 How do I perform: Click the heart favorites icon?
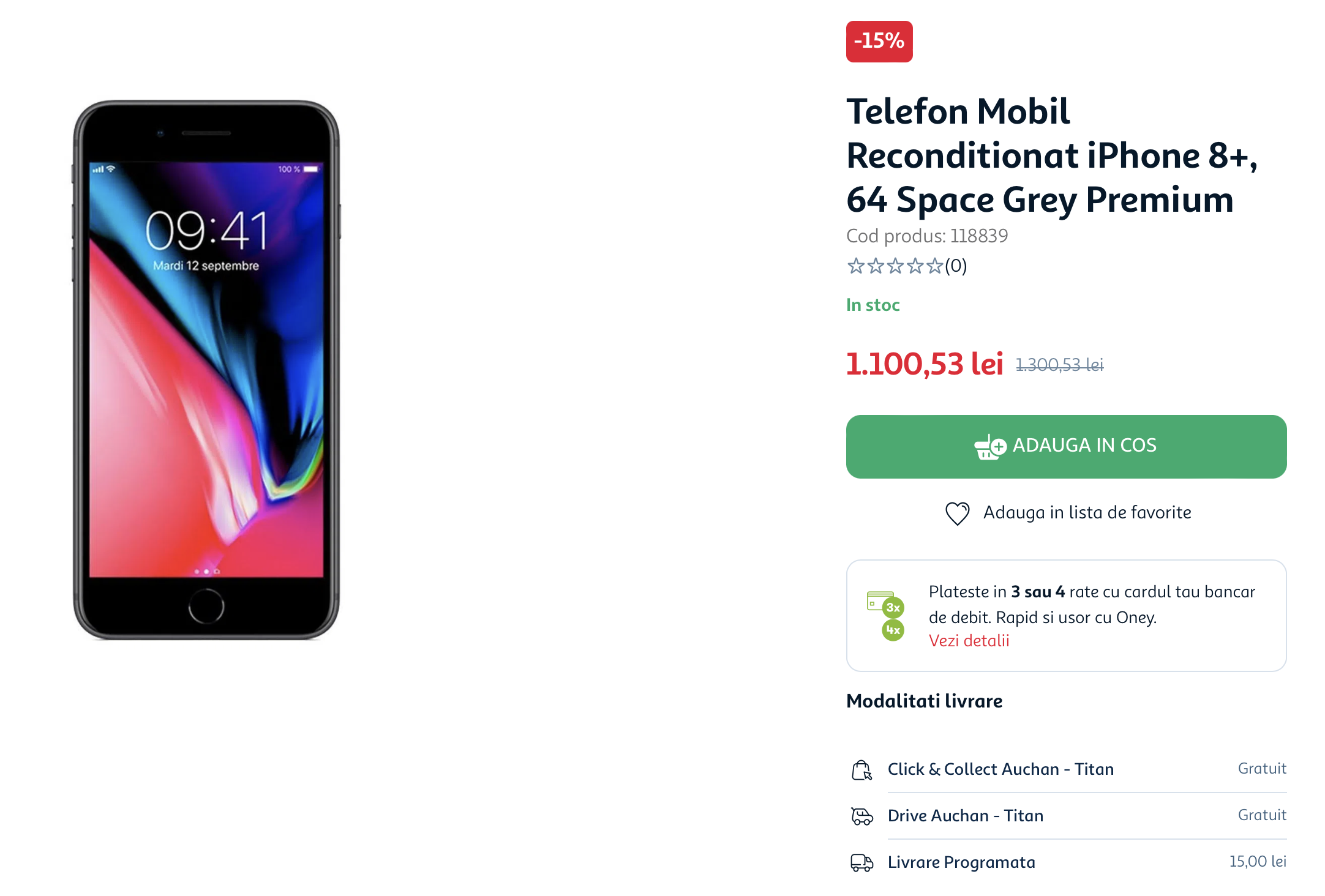[x=957, y=513]
